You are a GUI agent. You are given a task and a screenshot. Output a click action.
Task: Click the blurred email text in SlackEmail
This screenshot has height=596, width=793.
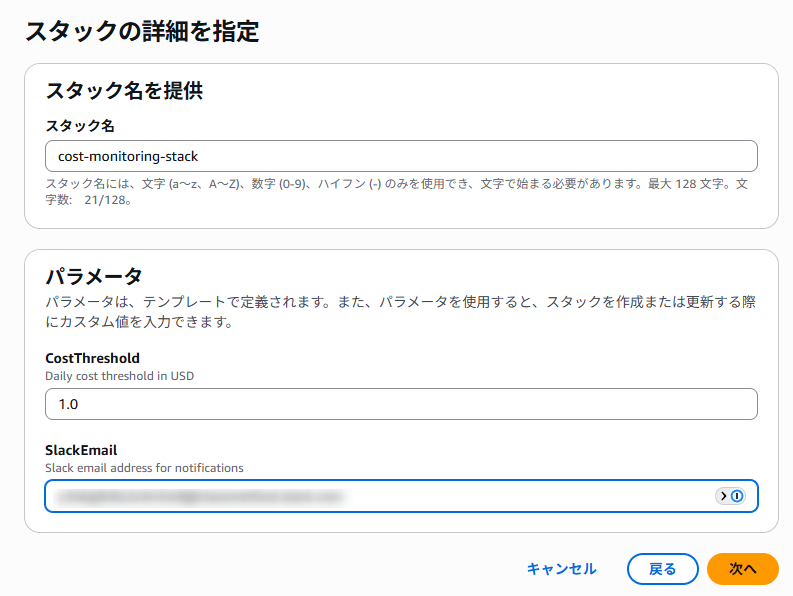200,496
